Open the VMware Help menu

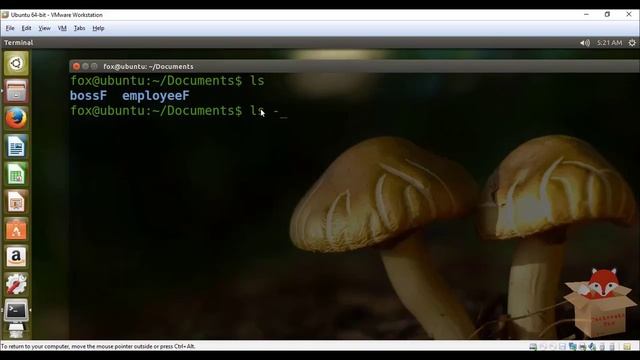(98, 28)
